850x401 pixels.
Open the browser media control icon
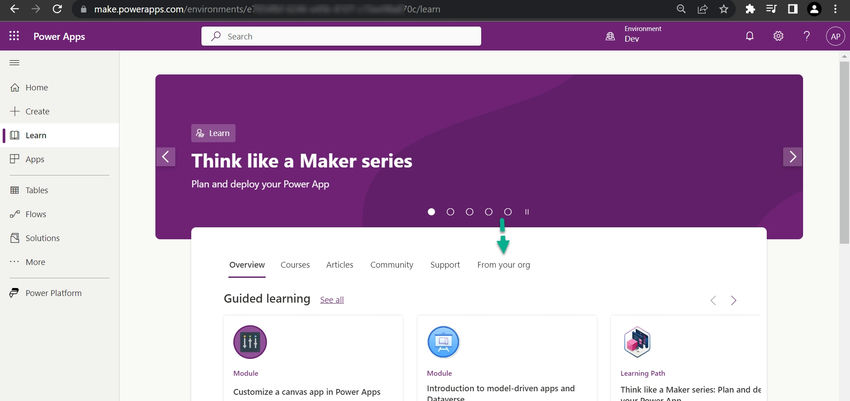coord(771,9)
